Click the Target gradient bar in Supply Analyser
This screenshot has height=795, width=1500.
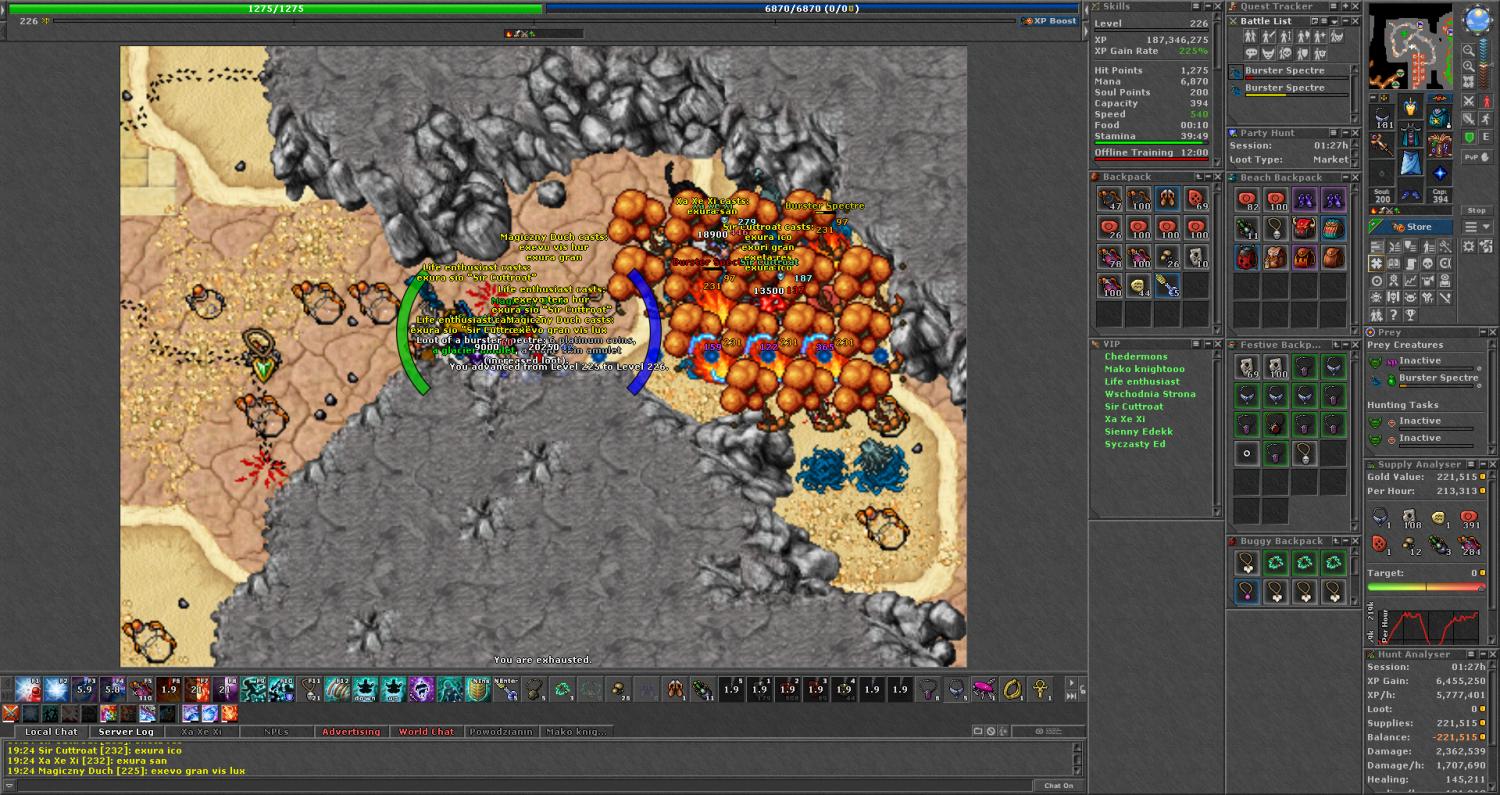point(1426,586)
